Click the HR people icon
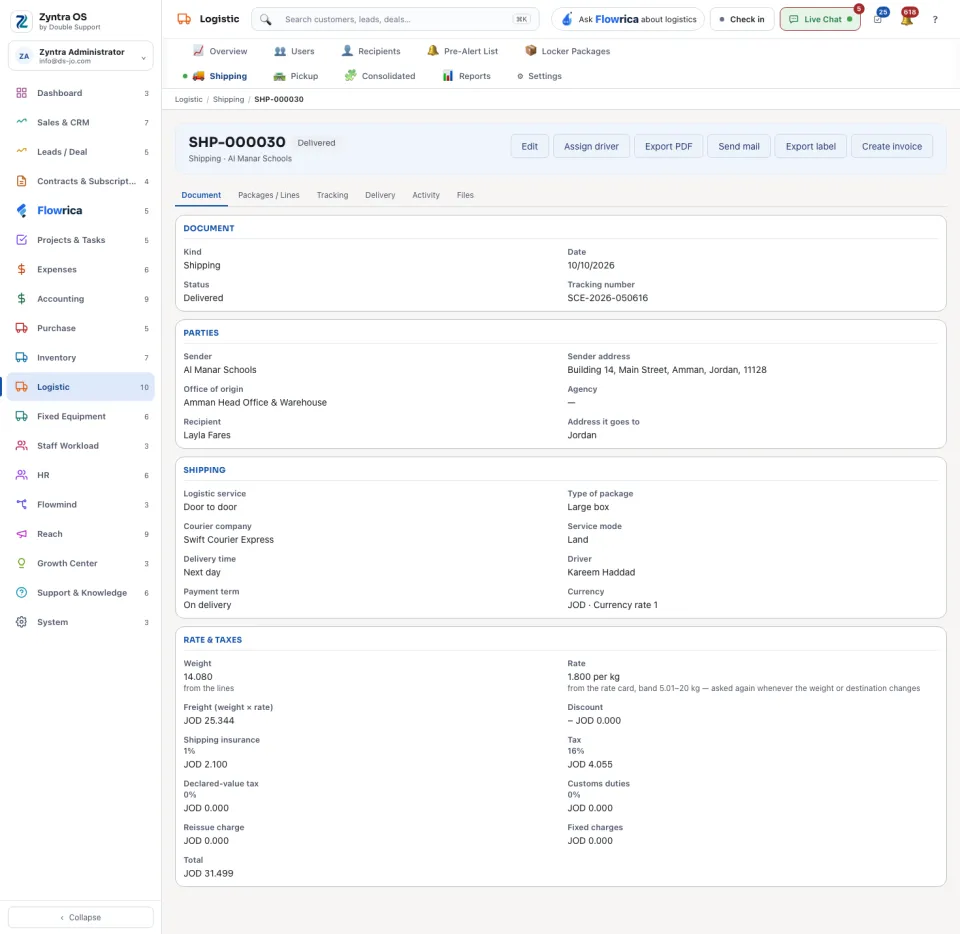Viewport: 960px width, 934px height. click(x=21, y=475)
